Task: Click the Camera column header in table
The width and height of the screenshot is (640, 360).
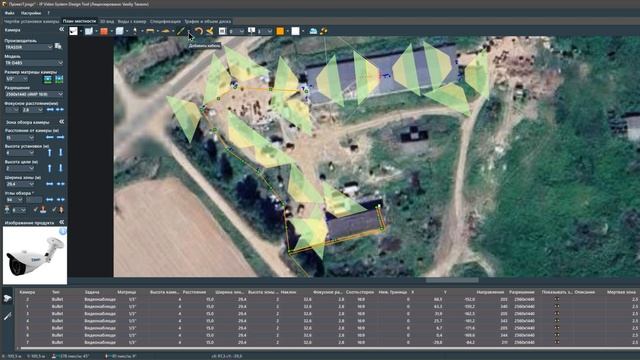Action: point(27,292)
